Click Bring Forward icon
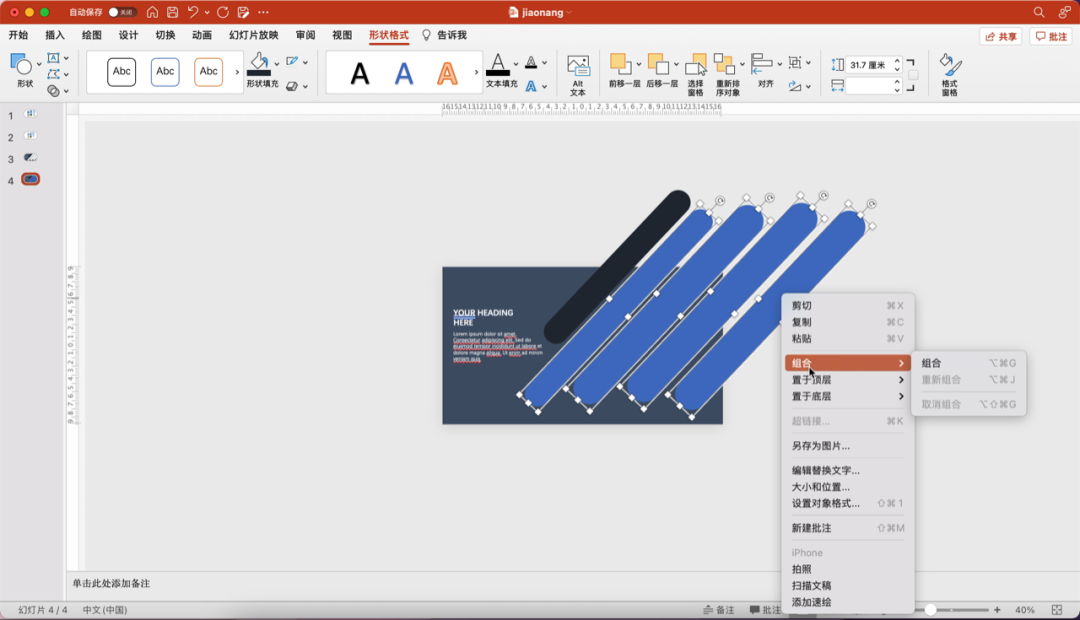The height and width of the screenshot is (620, 1080). (620, 64)
